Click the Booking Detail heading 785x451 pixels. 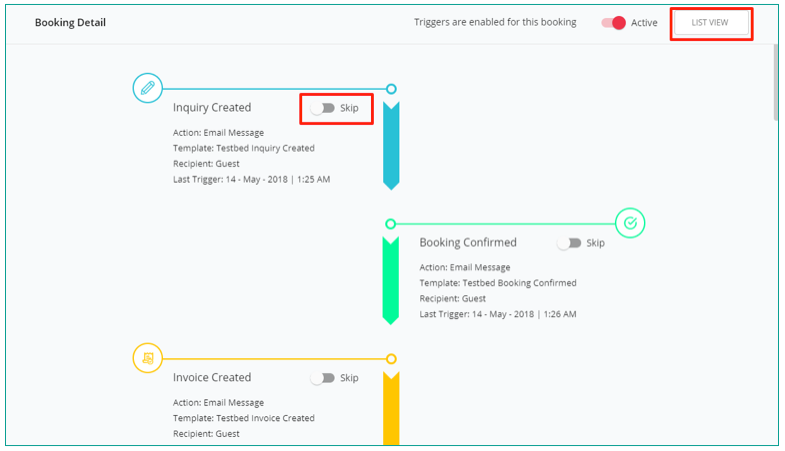[x=70, y=23]
